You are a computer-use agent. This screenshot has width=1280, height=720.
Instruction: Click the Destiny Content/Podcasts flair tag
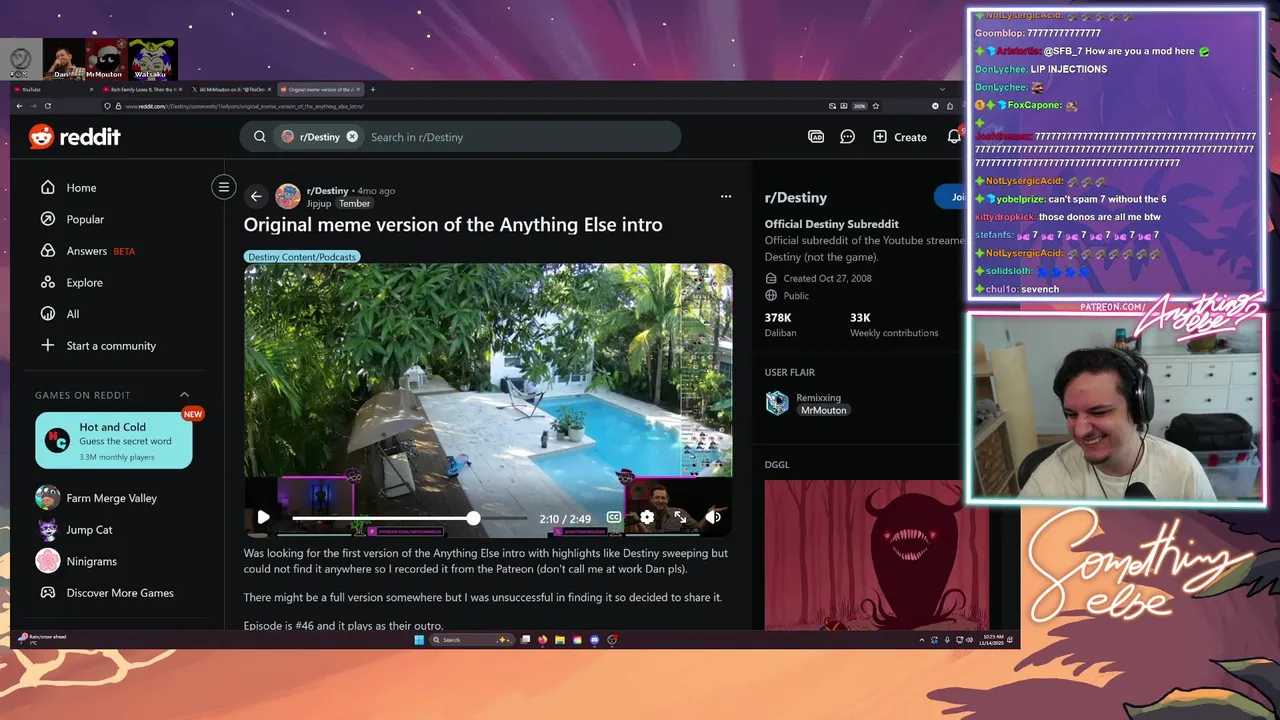[x=302, y=257]
